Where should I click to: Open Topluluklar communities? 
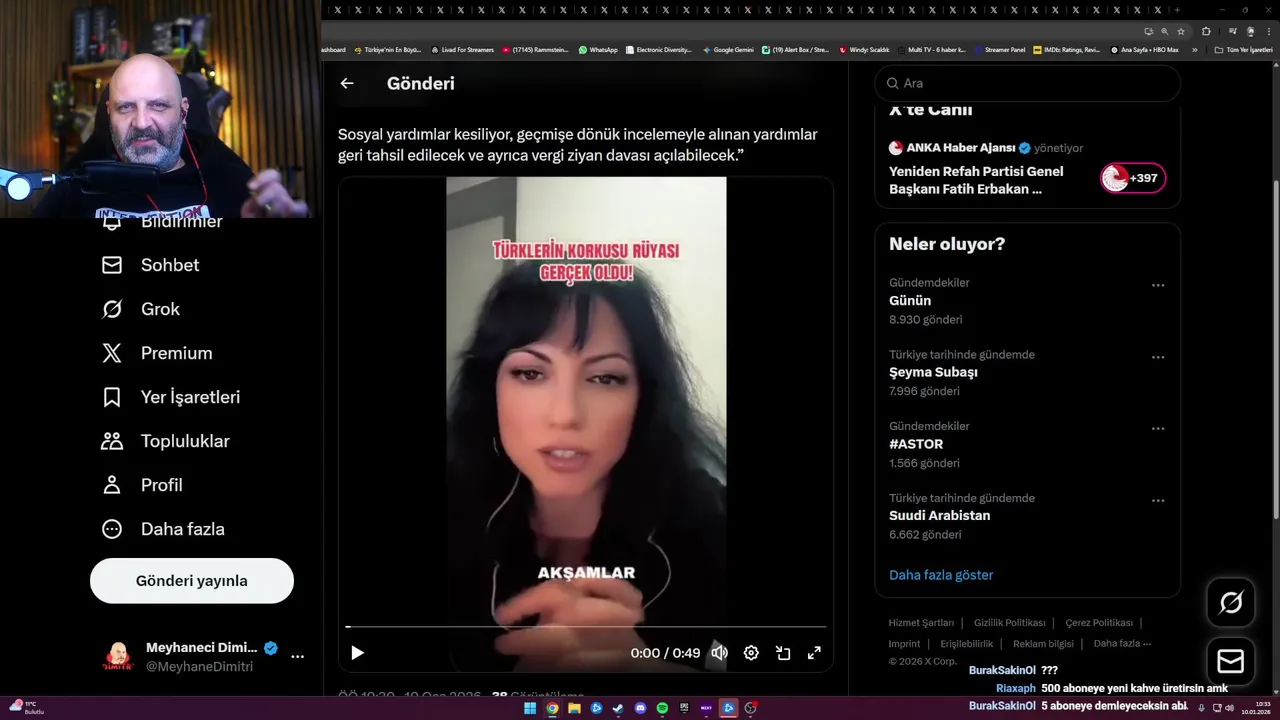165,441
